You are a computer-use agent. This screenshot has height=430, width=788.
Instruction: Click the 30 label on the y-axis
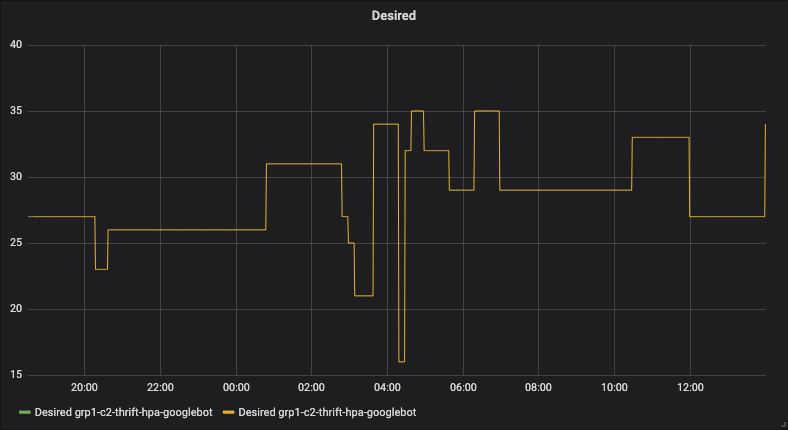click(x=15, y=178)
